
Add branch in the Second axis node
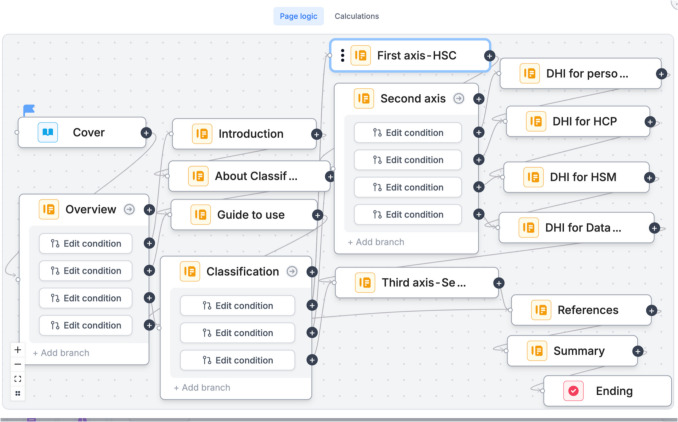click(376, 242)
